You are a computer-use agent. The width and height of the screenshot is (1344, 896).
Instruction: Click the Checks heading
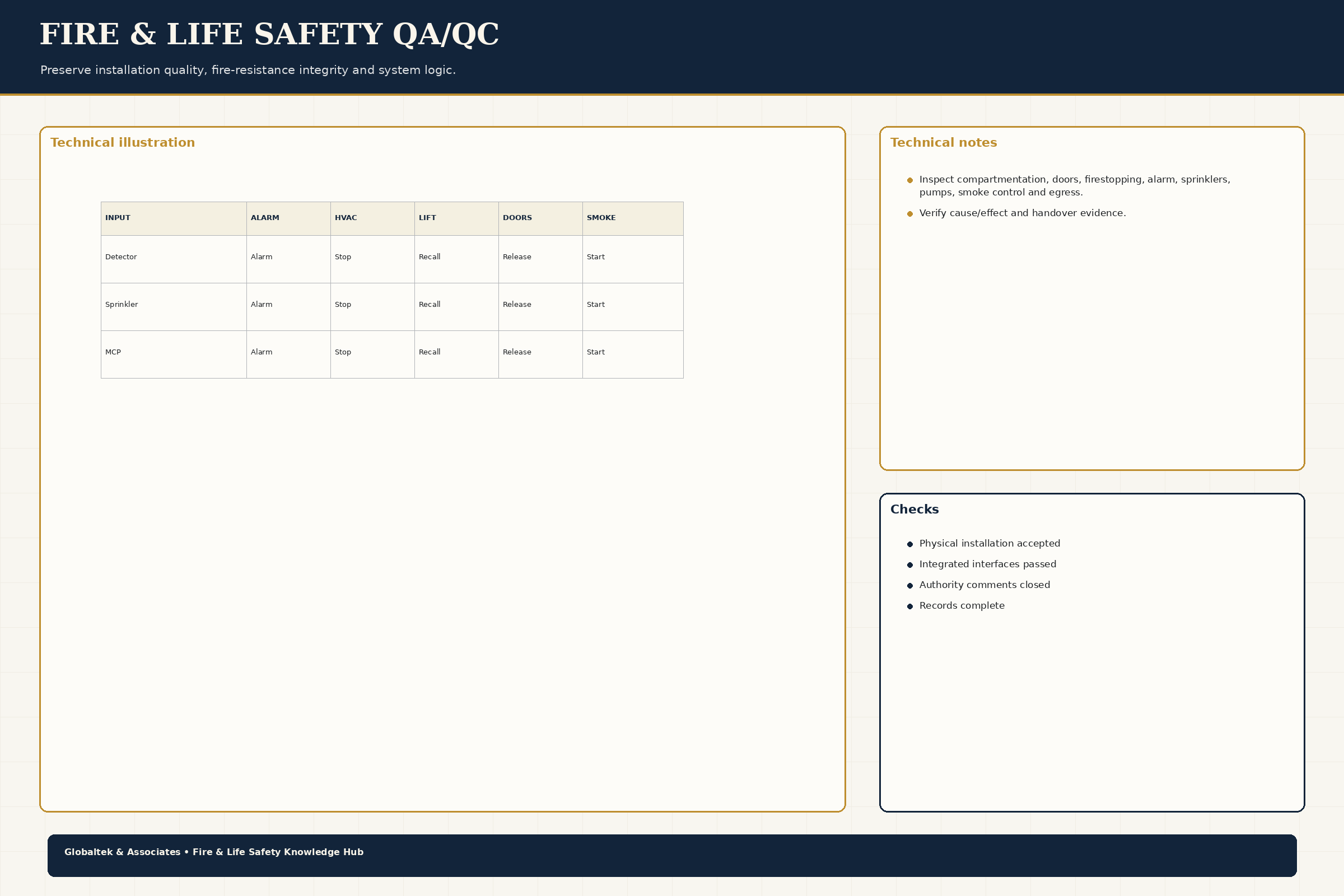tap(914, 510)
